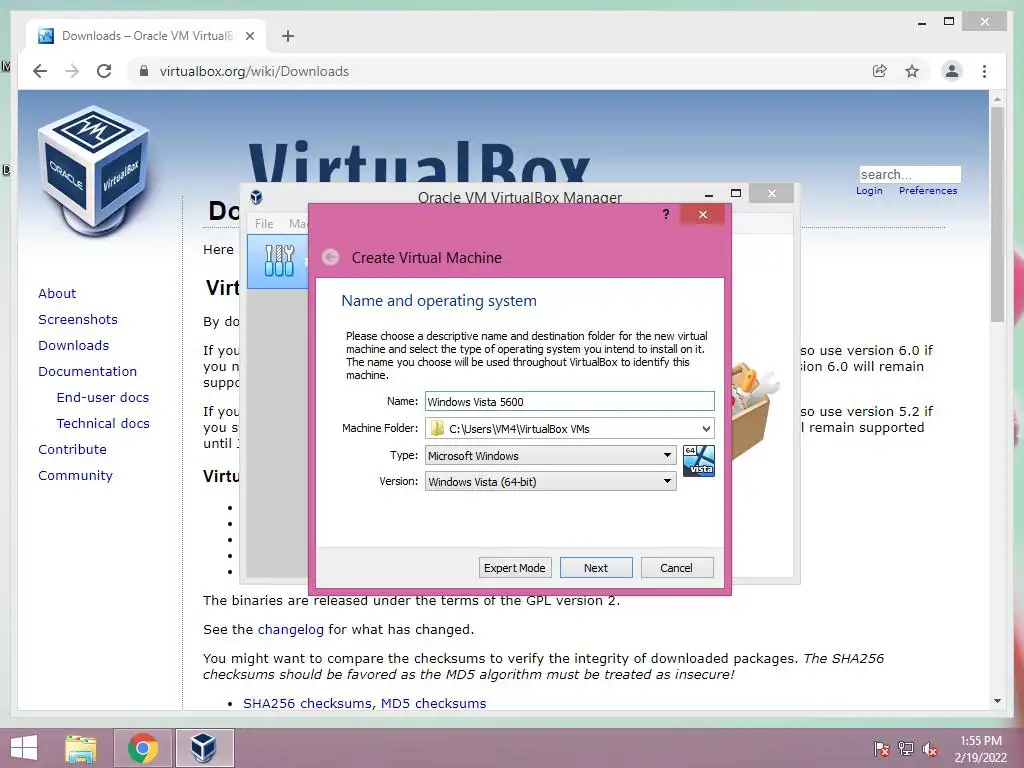Screen dimensions: 1024x768
Task: Minimize the VirtualBox Manager window
Action: [709, 194]
